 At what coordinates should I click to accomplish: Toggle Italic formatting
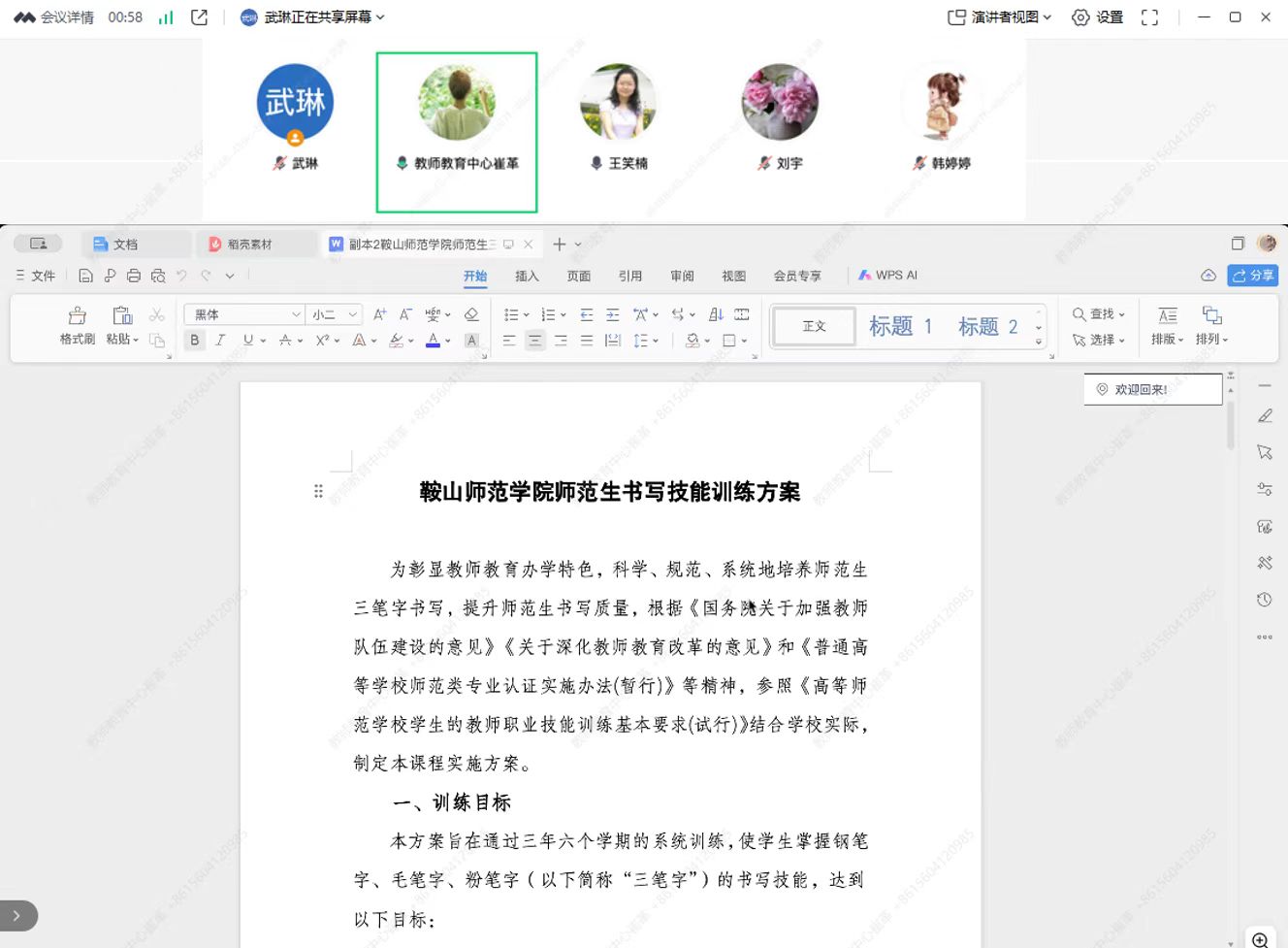click(x=220, y=341)
